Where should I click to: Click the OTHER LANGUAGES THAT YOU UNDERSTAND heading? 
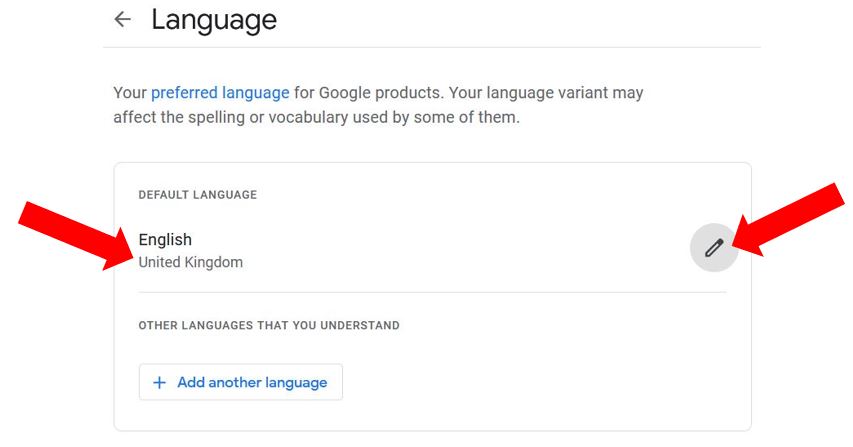(x=269, y=326)
